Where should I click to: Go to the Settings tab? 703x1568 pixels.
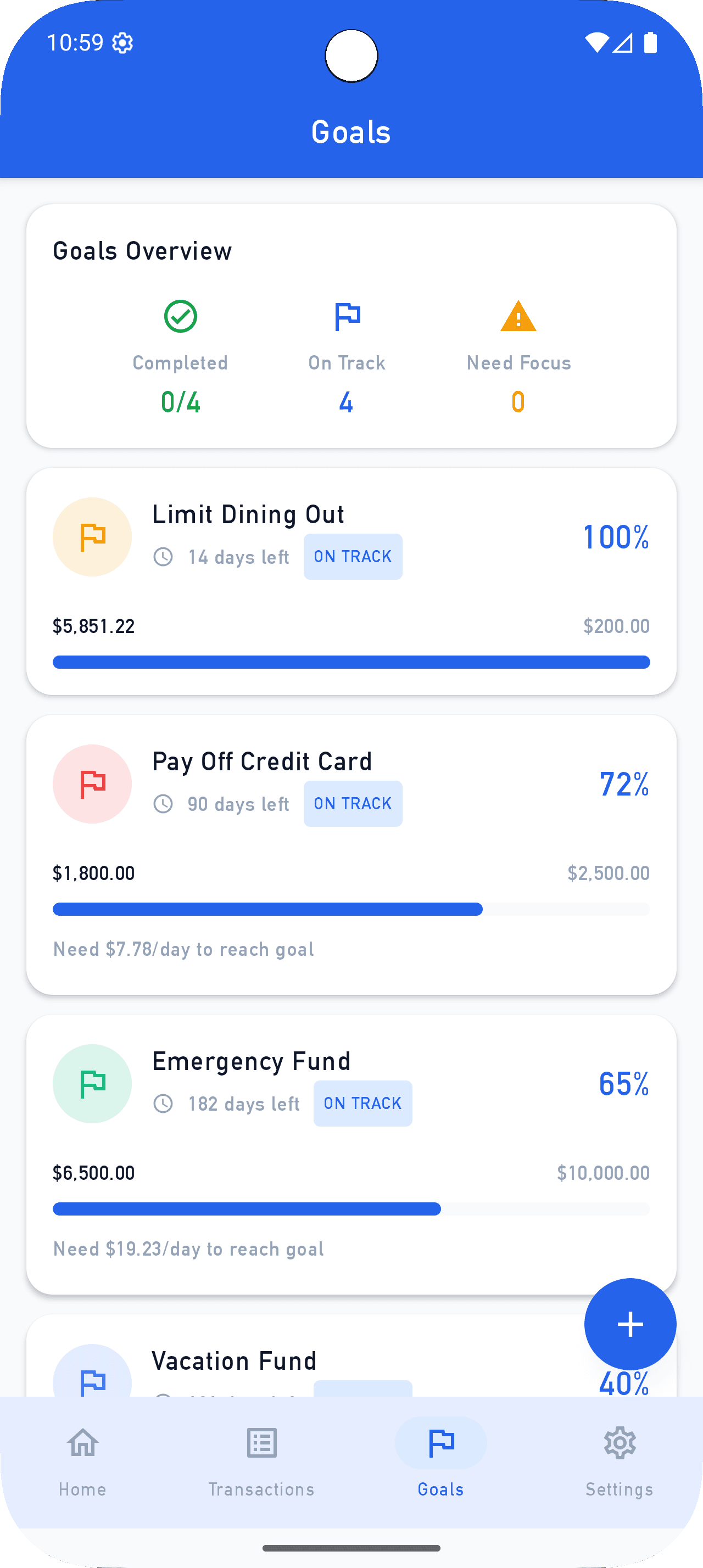pos(620,1461)
